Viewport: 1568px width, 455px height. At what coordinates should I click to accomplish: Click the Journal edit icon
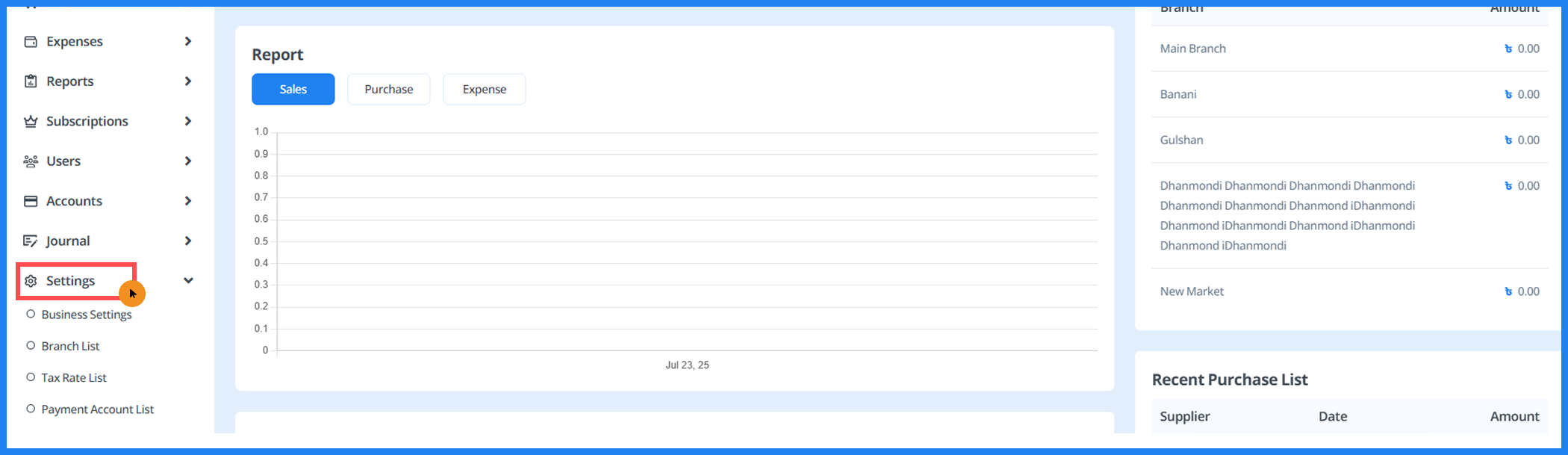[x=31, y=241]
